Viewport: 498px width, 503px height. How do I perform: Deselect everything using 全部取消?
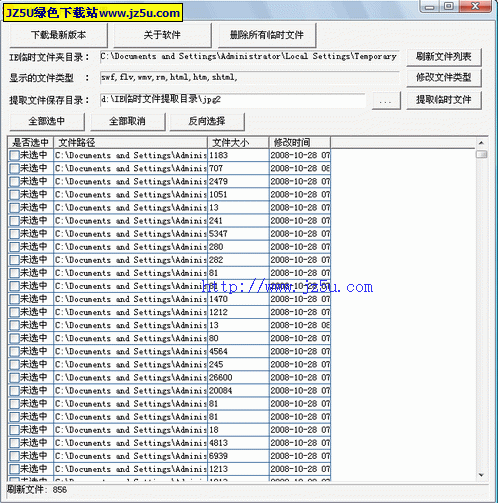(128, 121)
